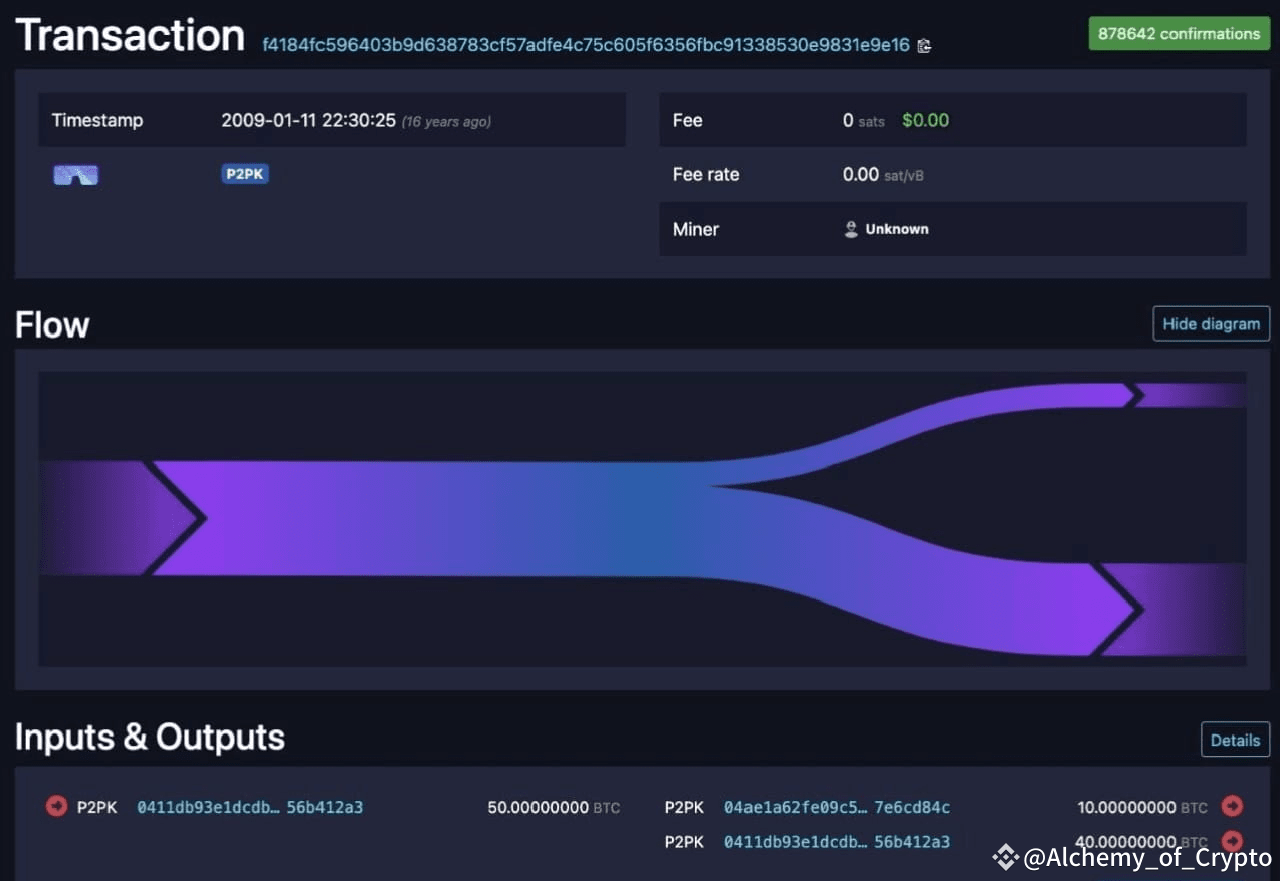Toggle the flow diagram via Hide diagram

pos(1211,323)
